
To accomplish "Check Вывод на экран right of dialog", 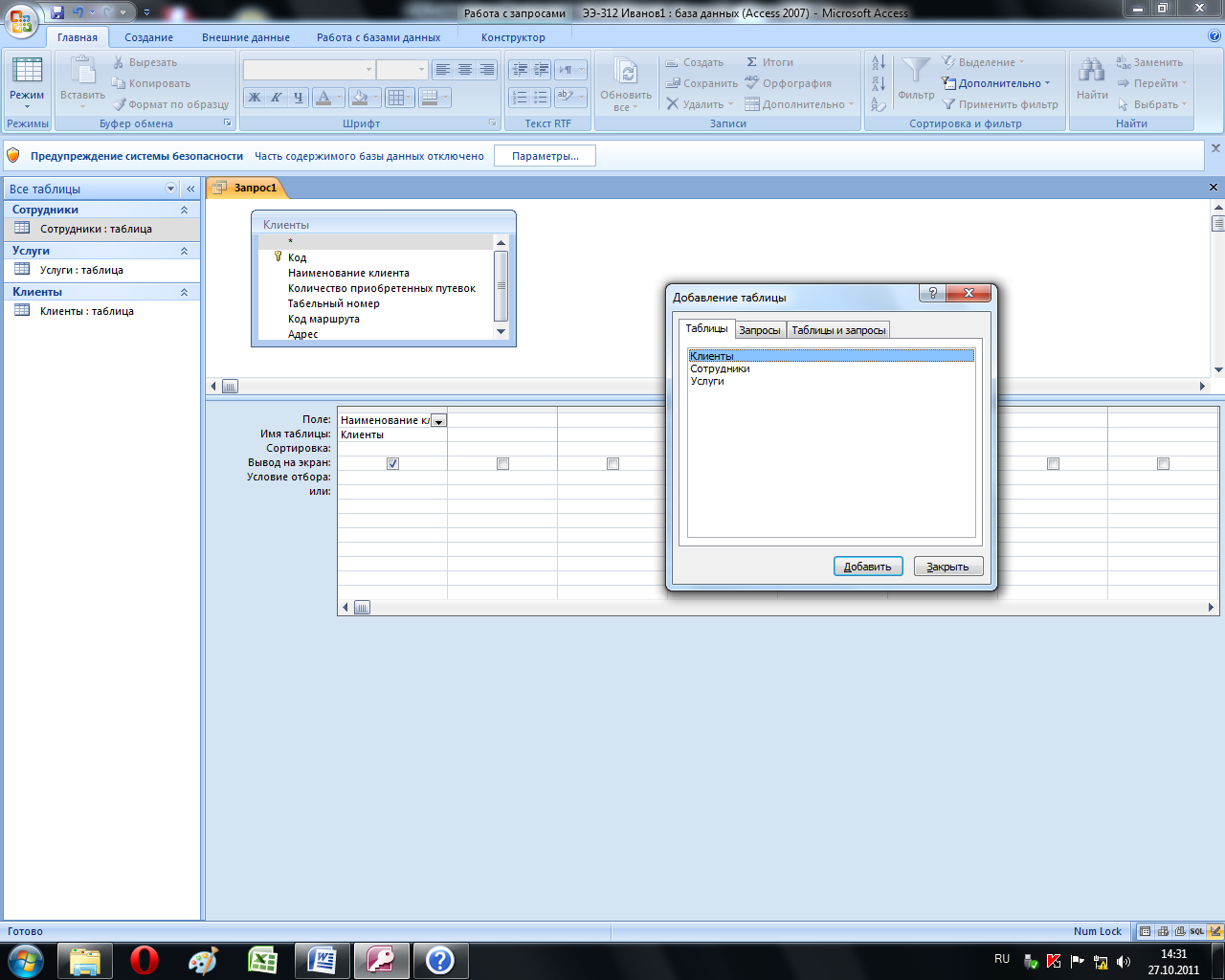I will pyautogui.click(x=1053, y=463).
